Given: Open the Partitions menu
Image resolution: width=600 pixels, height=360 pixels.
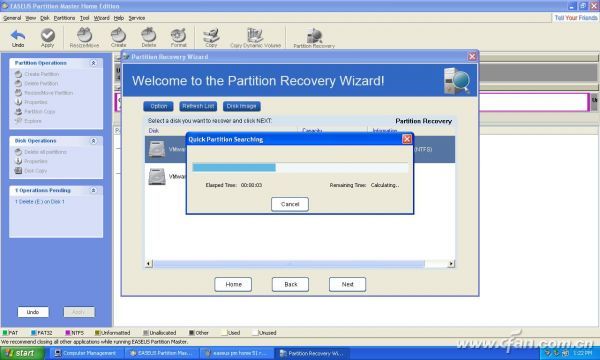Looking at the screenshot, I should point(64,18).
